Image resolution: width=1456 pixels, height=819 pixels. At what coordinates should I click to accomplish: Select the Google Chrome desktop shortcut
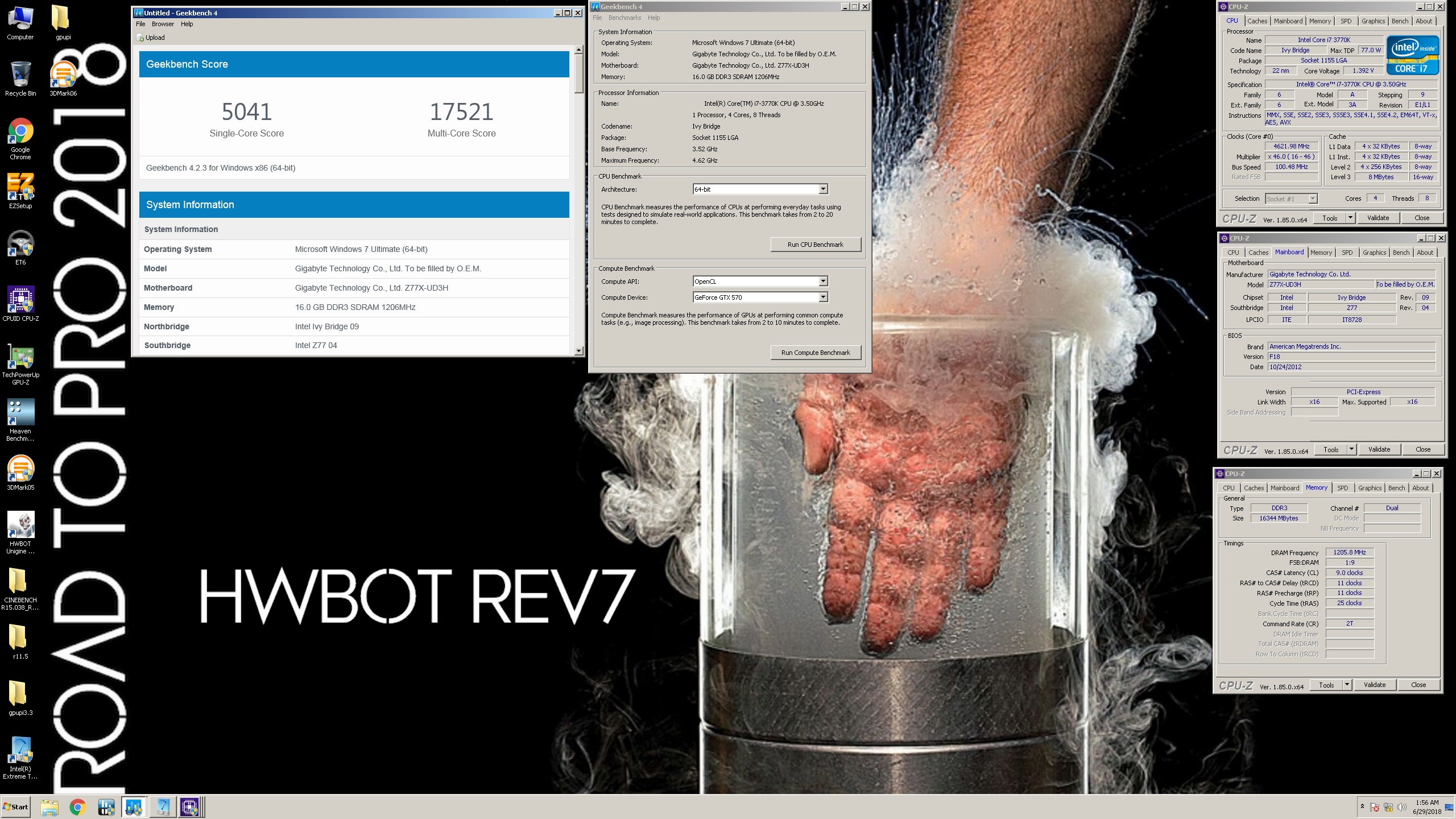(20, 139)
